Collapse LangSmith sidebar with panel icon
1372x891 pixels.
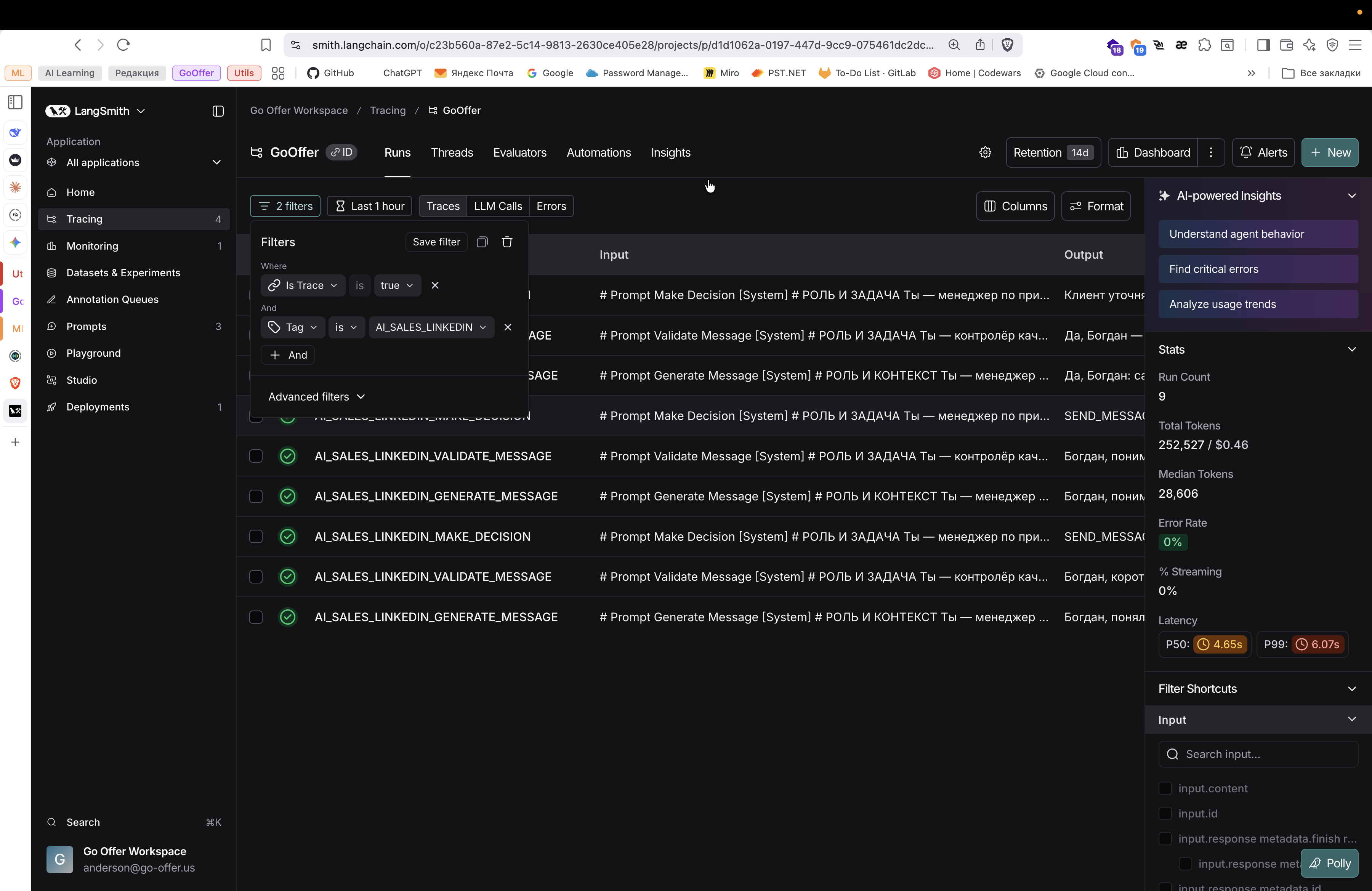point(218,111)
